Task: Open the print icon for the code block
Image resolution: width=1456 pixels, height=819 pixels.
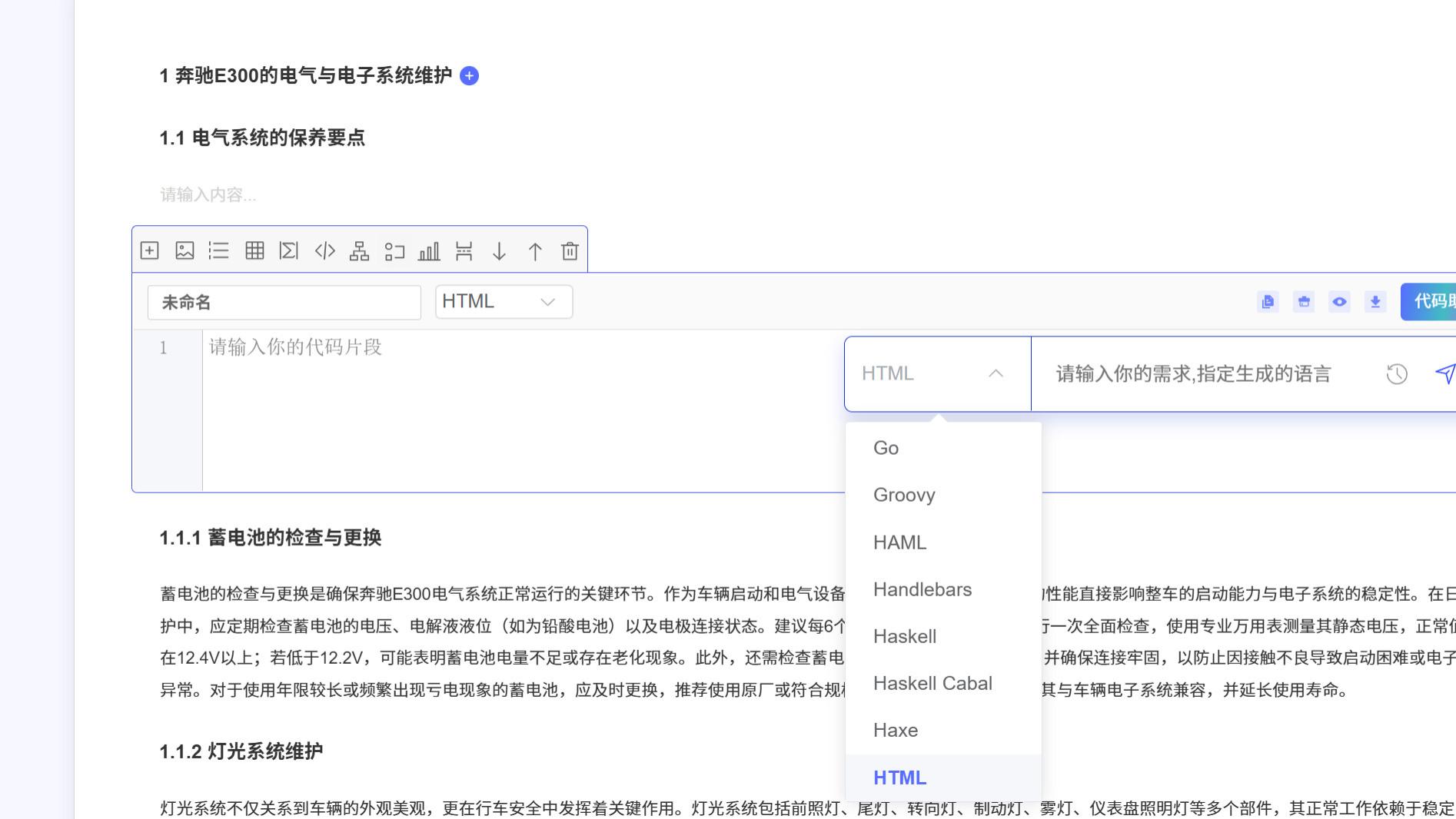Action: 1304,302
